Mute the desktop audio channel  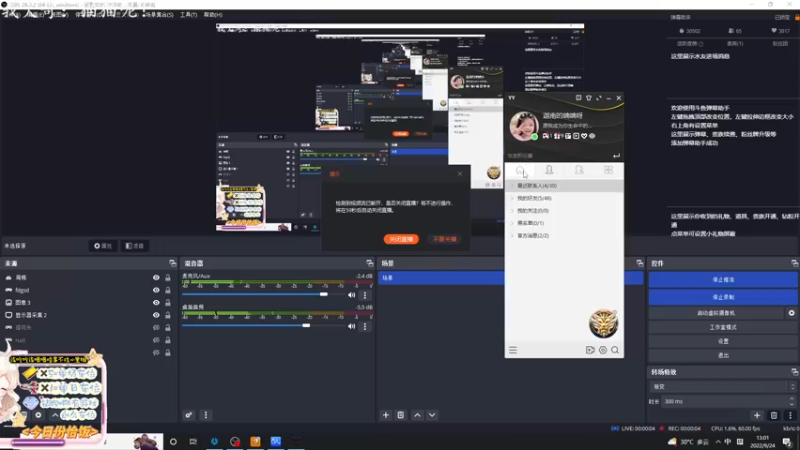(352, 326)
